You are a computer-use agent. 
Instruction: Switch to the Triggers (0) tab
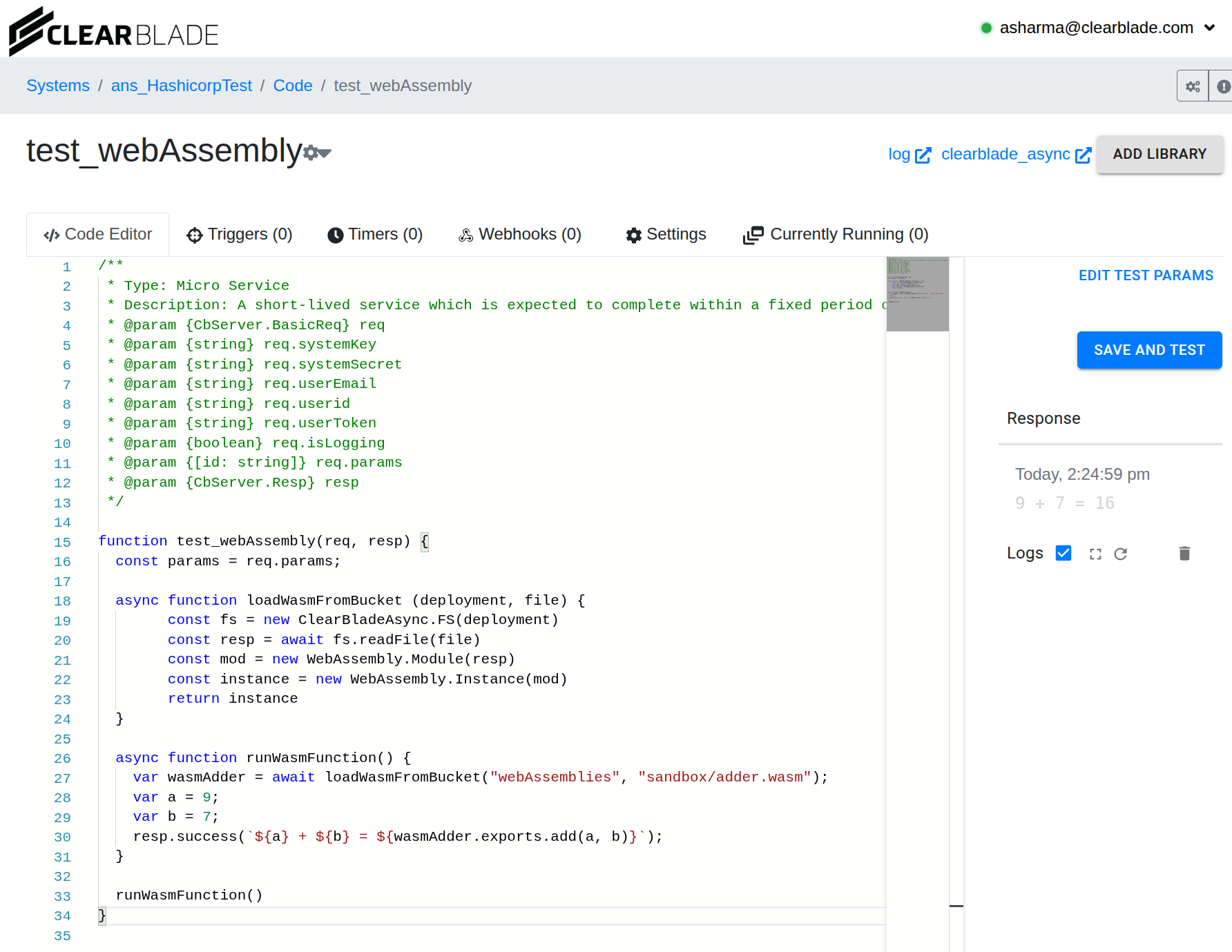click(x=240, y=235)
